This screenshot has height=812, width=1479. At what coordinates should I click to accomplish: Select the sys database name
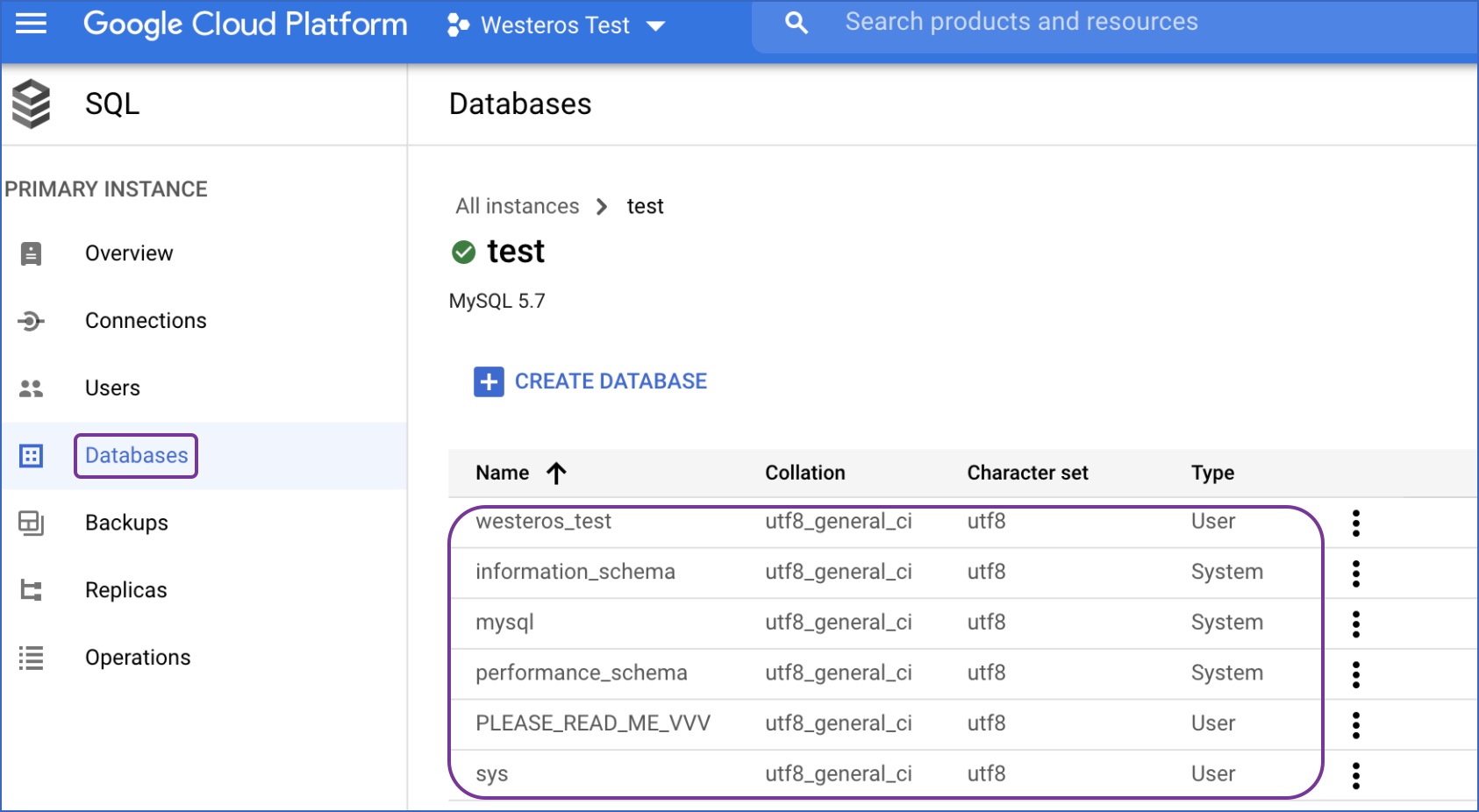492,774
